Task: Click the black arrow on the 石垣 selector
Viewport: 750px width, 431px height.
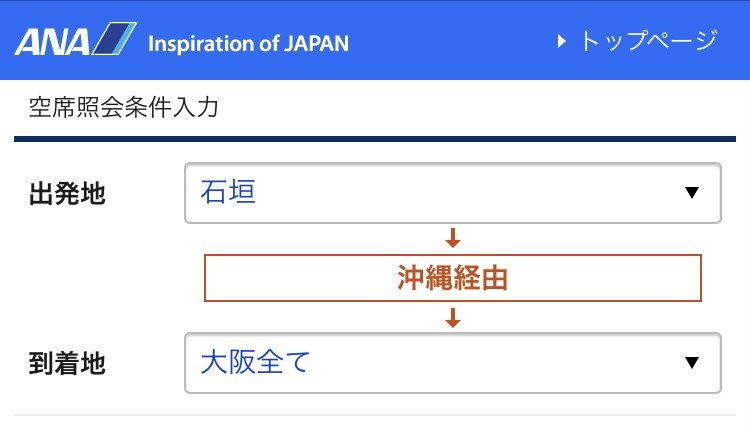Action: tap(692, 192)
